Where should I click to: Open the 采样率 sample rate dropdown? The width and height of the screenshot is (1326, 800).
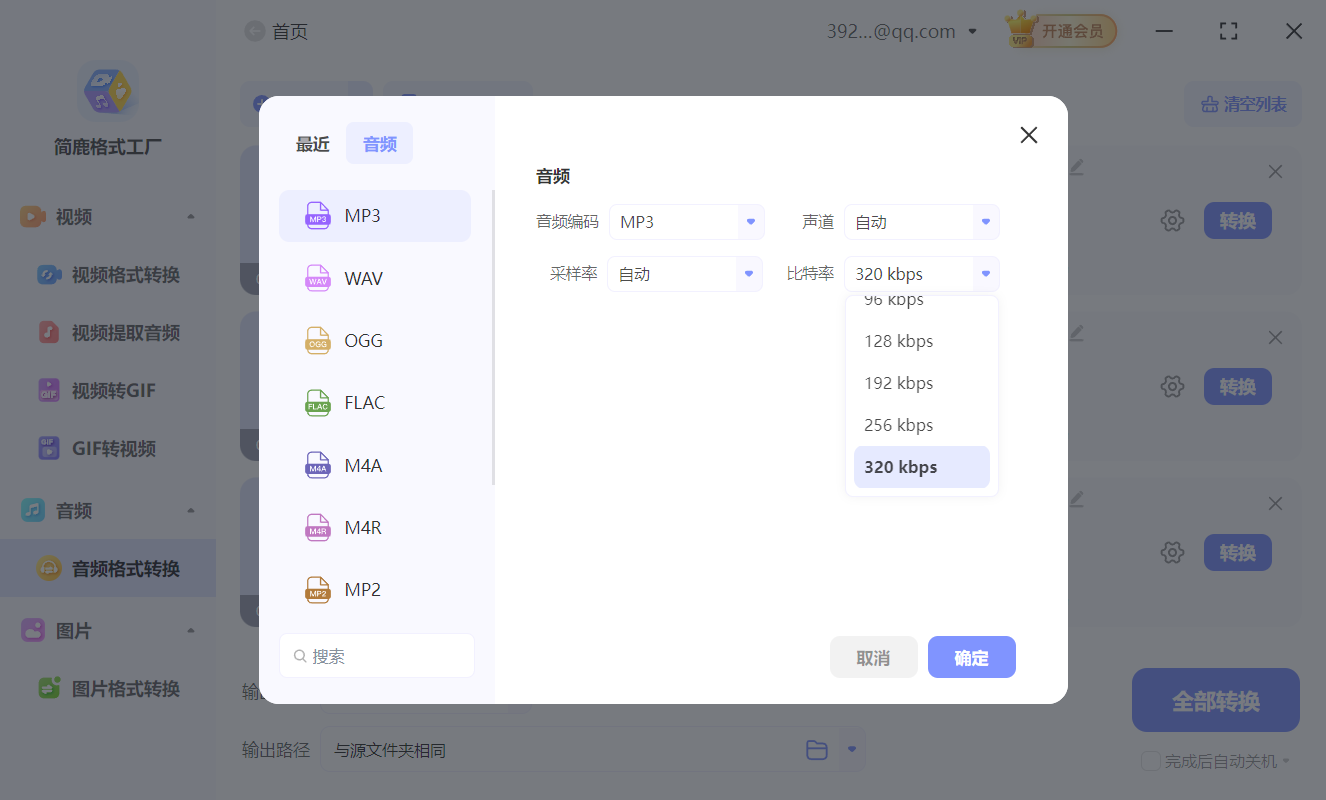point(685,273)
